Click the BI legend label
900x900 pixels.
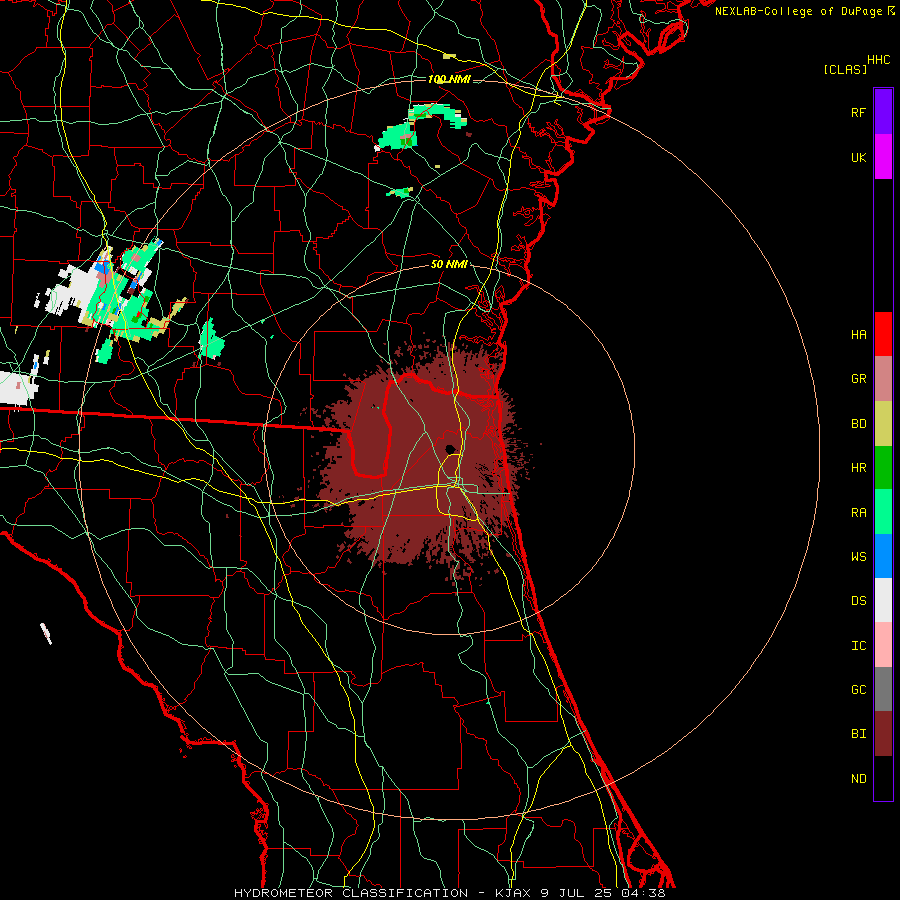(858, 734)
